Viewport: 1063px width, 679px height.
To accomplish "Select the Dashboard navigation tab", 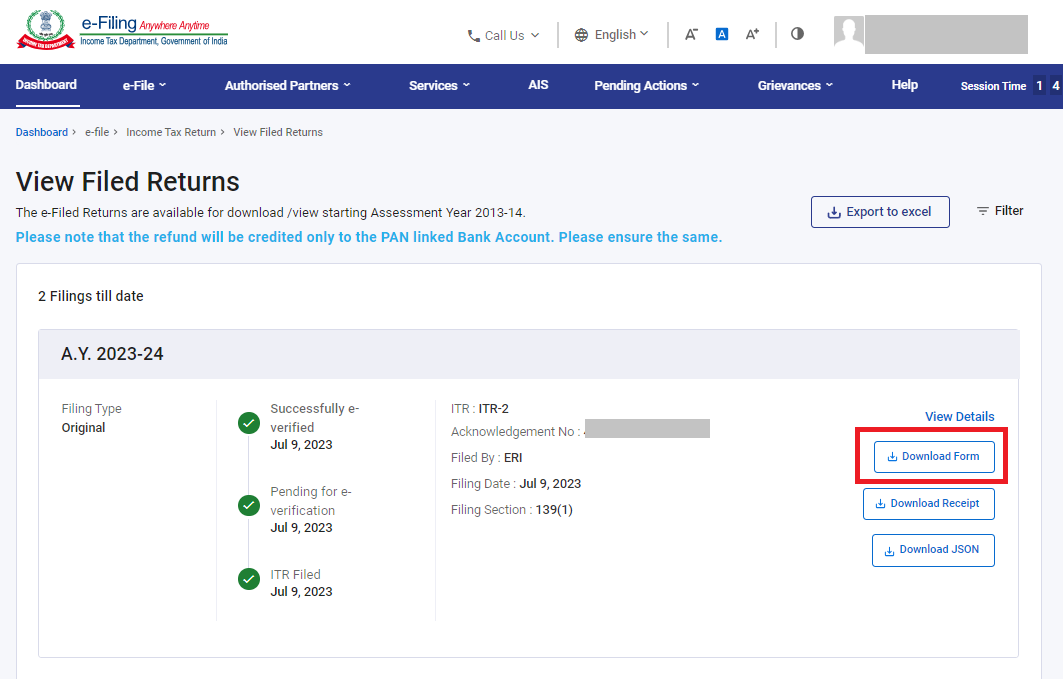I will tap(46, 86).
